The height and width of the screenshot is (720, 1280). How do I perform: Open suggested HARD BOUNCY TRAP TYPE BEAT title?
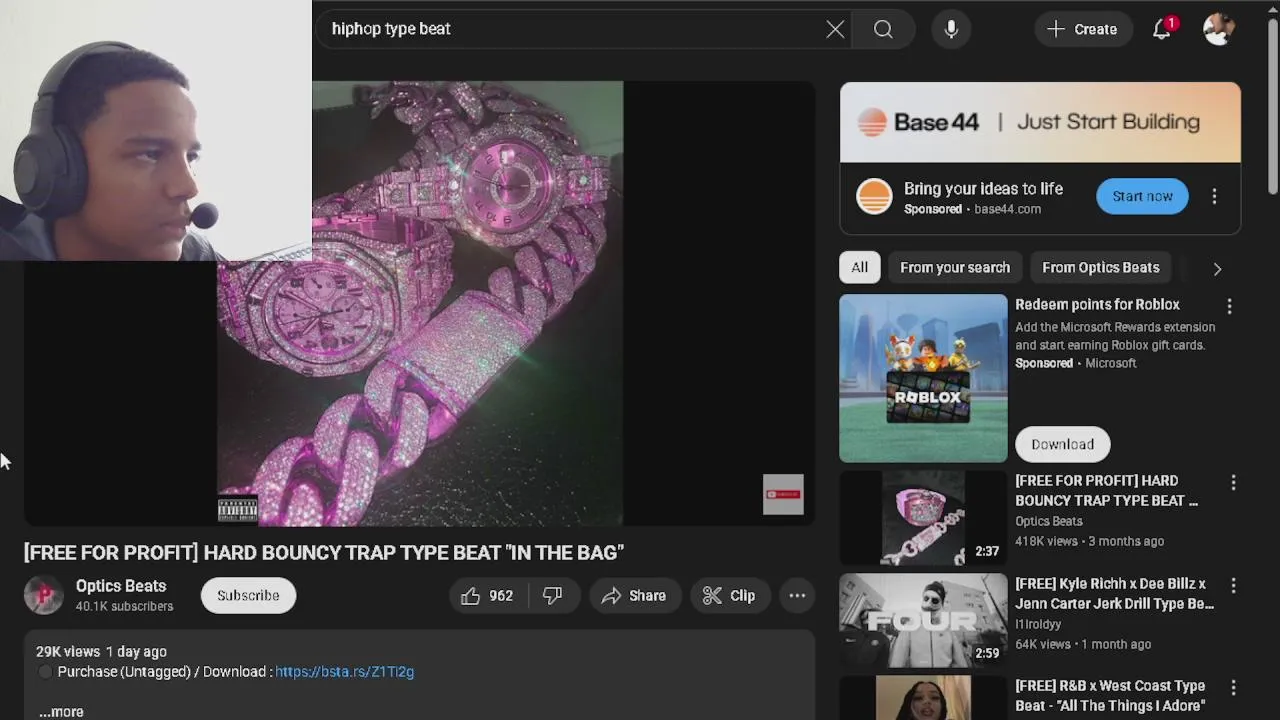pos(1106,491)
